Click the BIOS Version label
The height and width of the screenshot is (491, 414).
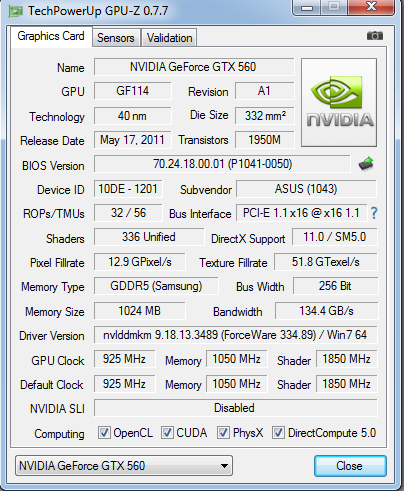pos(53,166)
